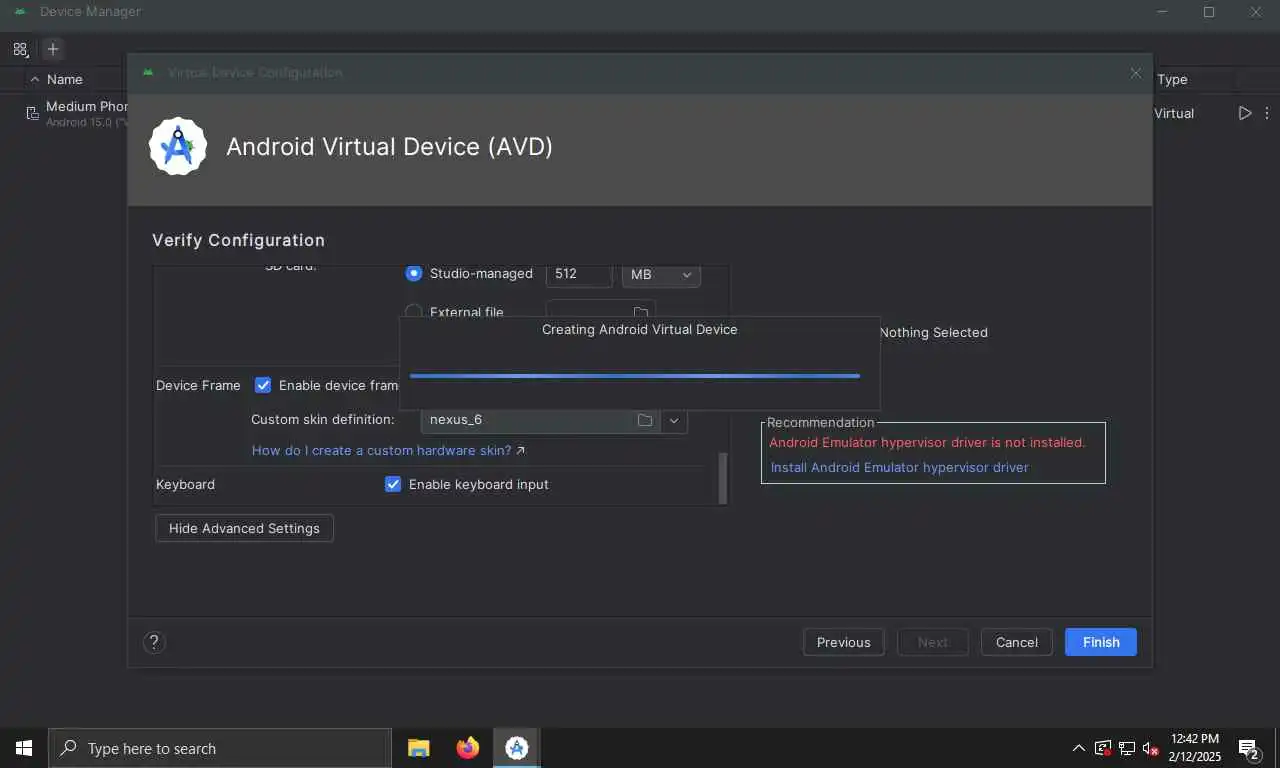Open custom hardware skin help link
Image resolution: width=1280 pixels, height=768 pixels.
click(388, 450)
